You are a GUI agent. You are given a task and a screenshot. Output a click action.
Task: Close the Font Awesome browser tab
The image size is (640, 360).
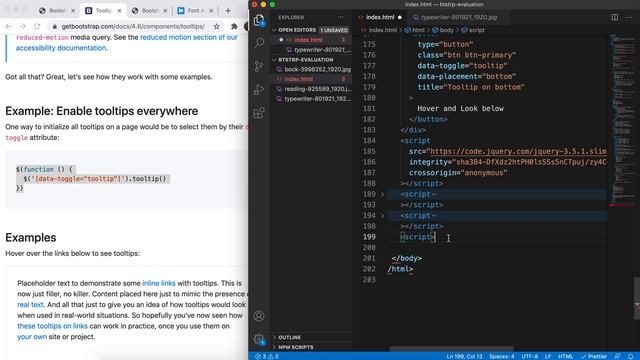[x=211, y=11]
